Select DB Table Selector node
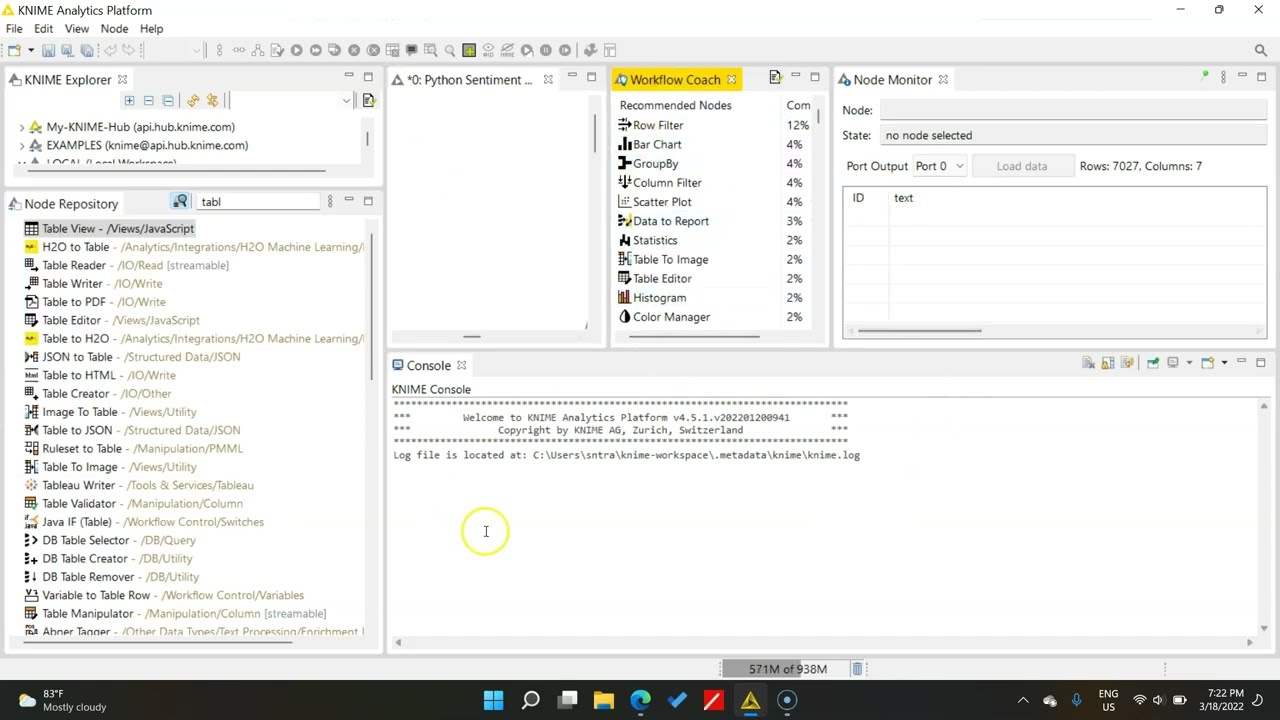This screenshot has width=1280, height=720. [109, 540]
